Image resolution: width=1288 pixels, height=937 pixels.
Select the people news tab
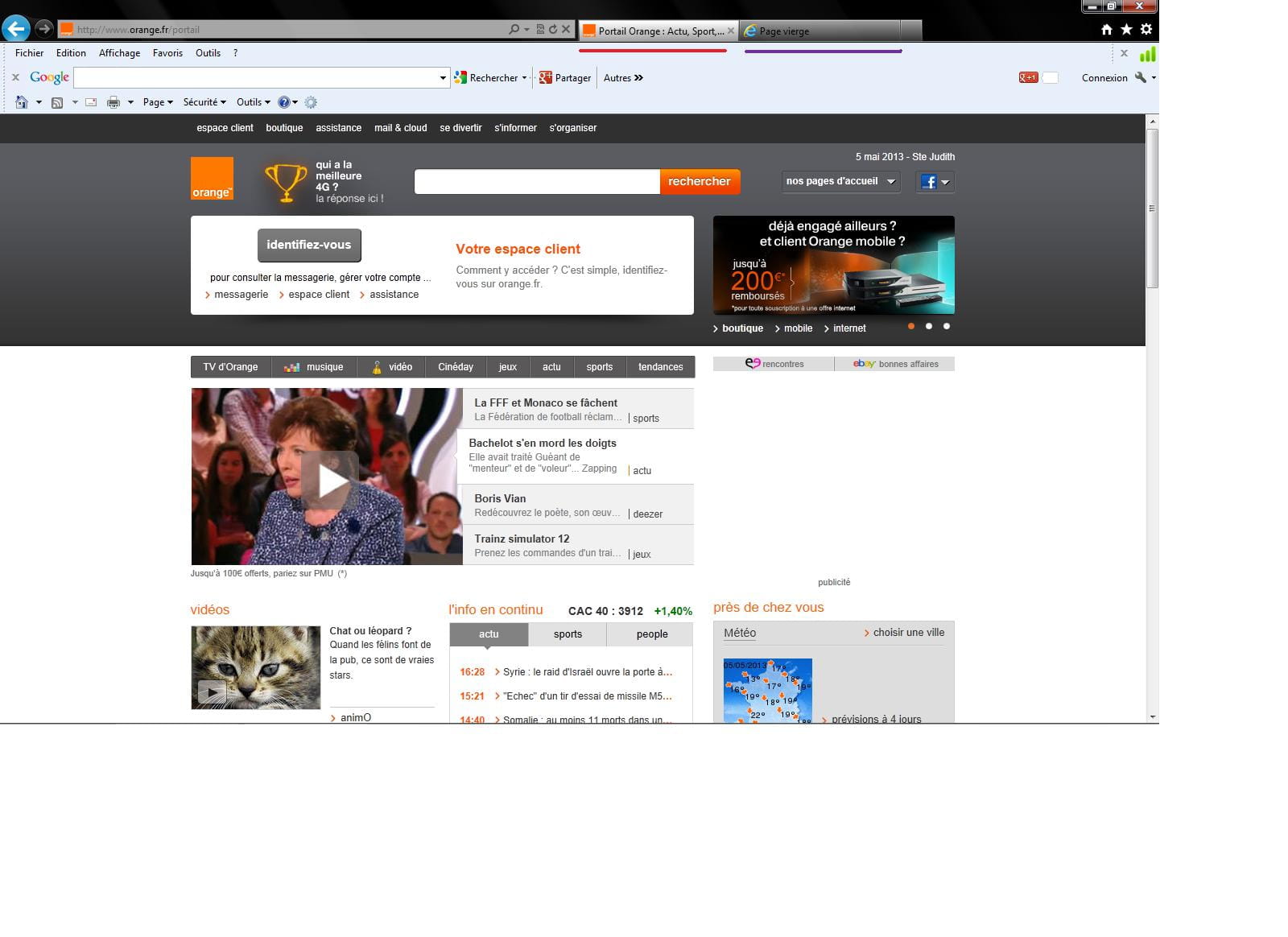[652, 634]
